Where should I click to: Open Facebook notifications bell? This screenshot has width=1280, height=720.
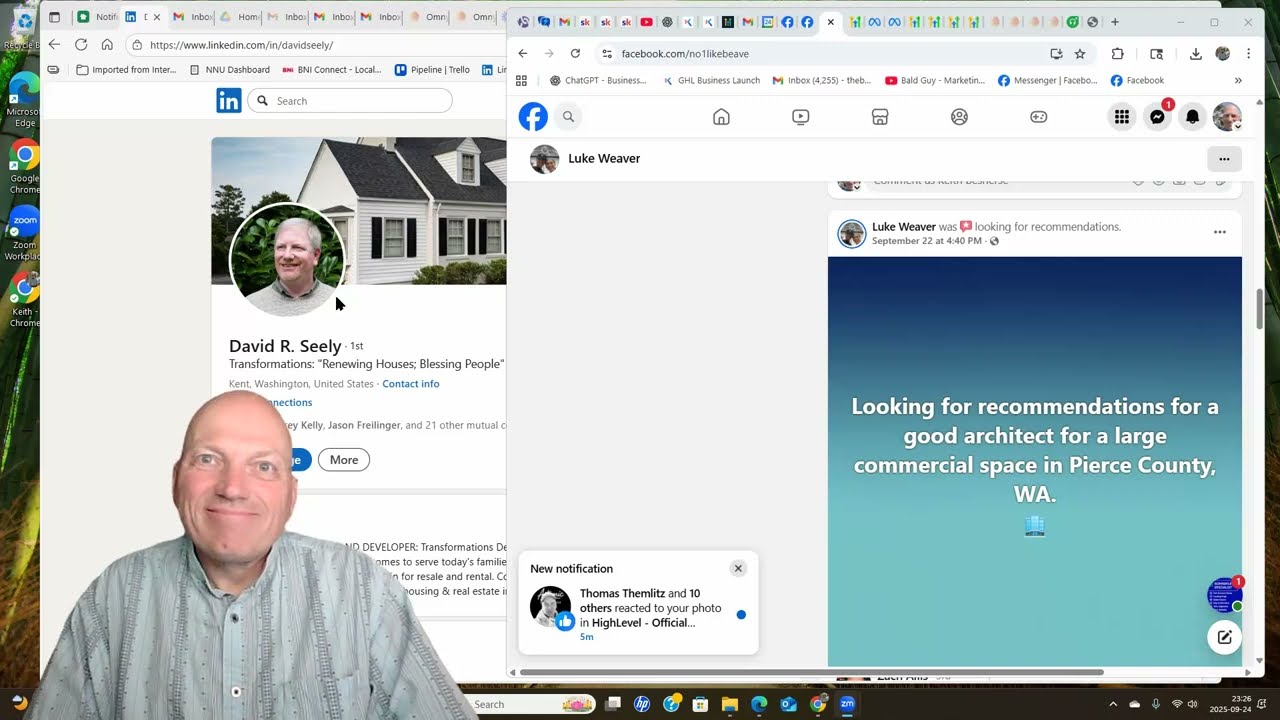tap(1192, 117)
